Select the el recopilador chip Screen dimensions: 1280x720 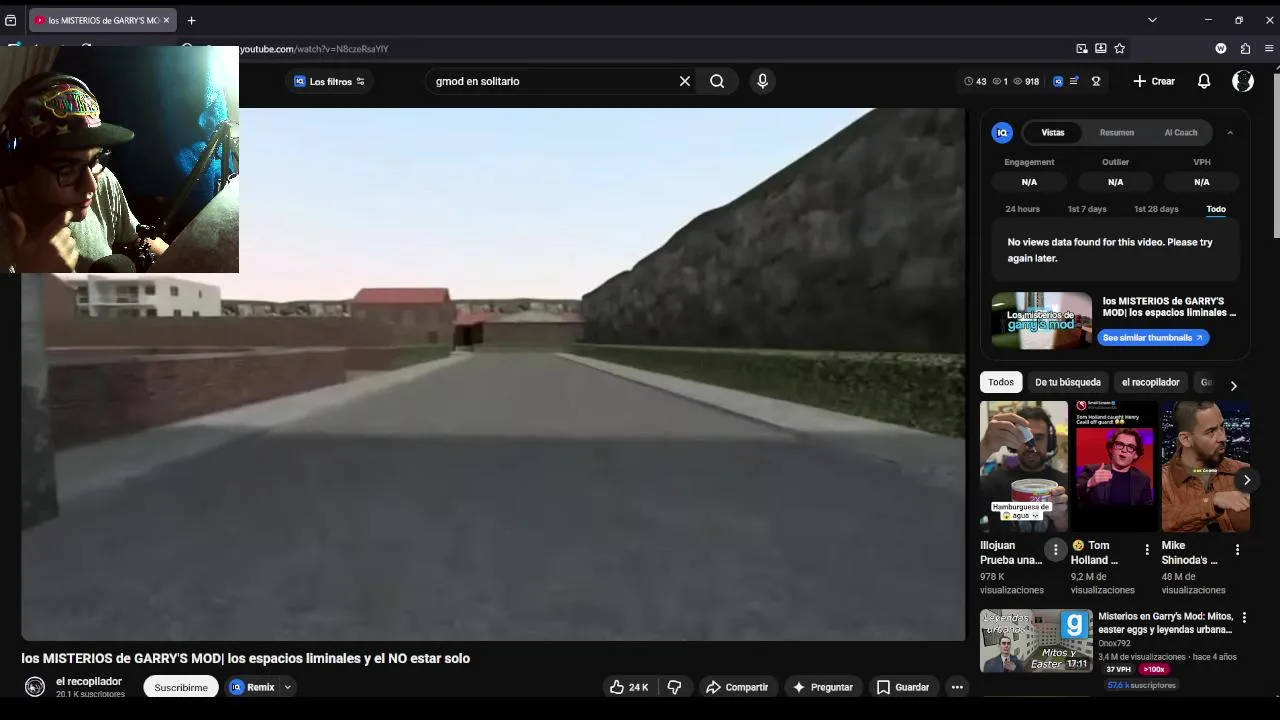tap(1151, 382)
